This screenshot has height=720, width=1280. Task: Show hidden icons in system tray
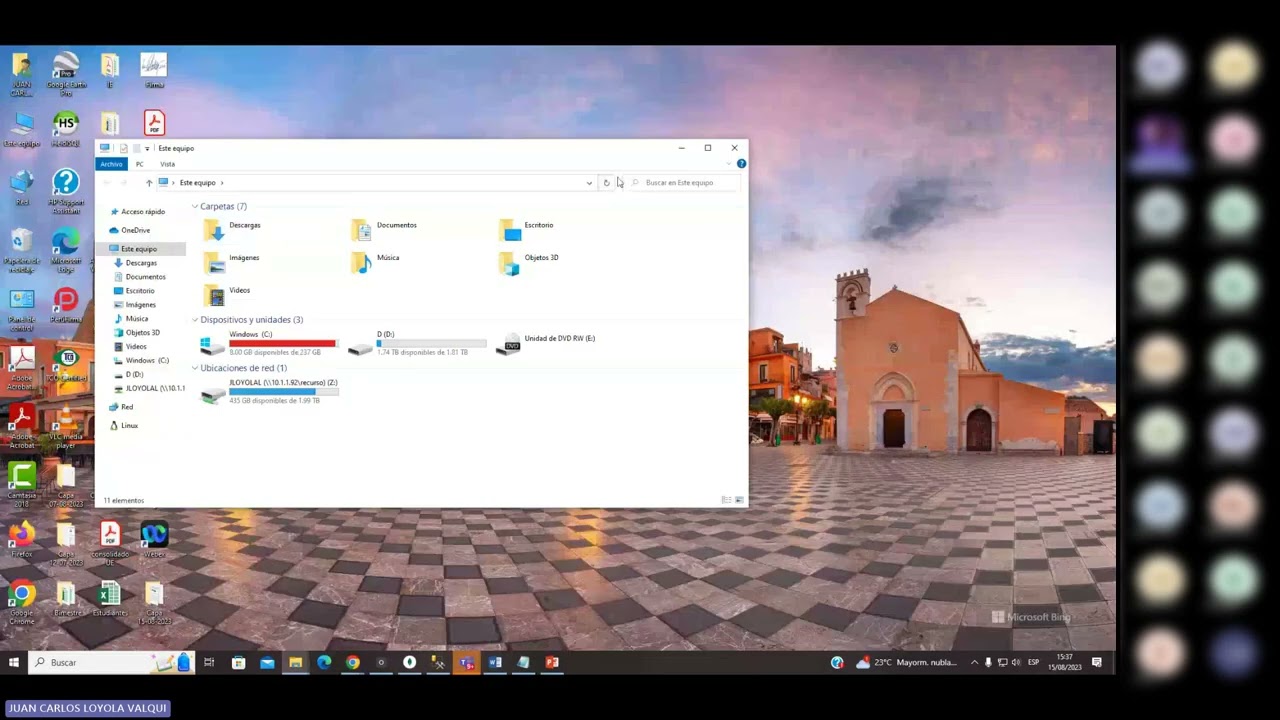tap(974, 662)
